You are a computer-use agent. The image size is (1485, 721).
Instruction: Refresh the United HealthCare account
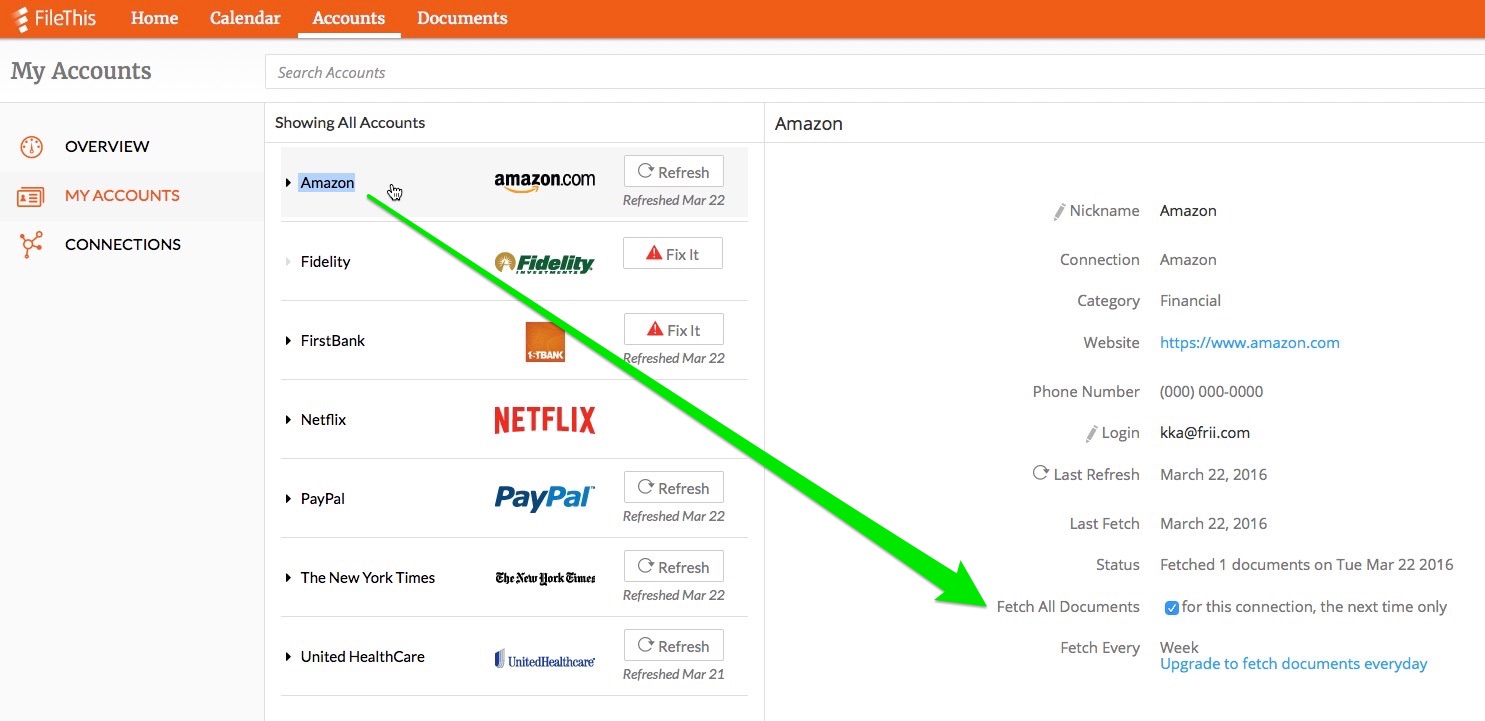(x=673, y=646)
